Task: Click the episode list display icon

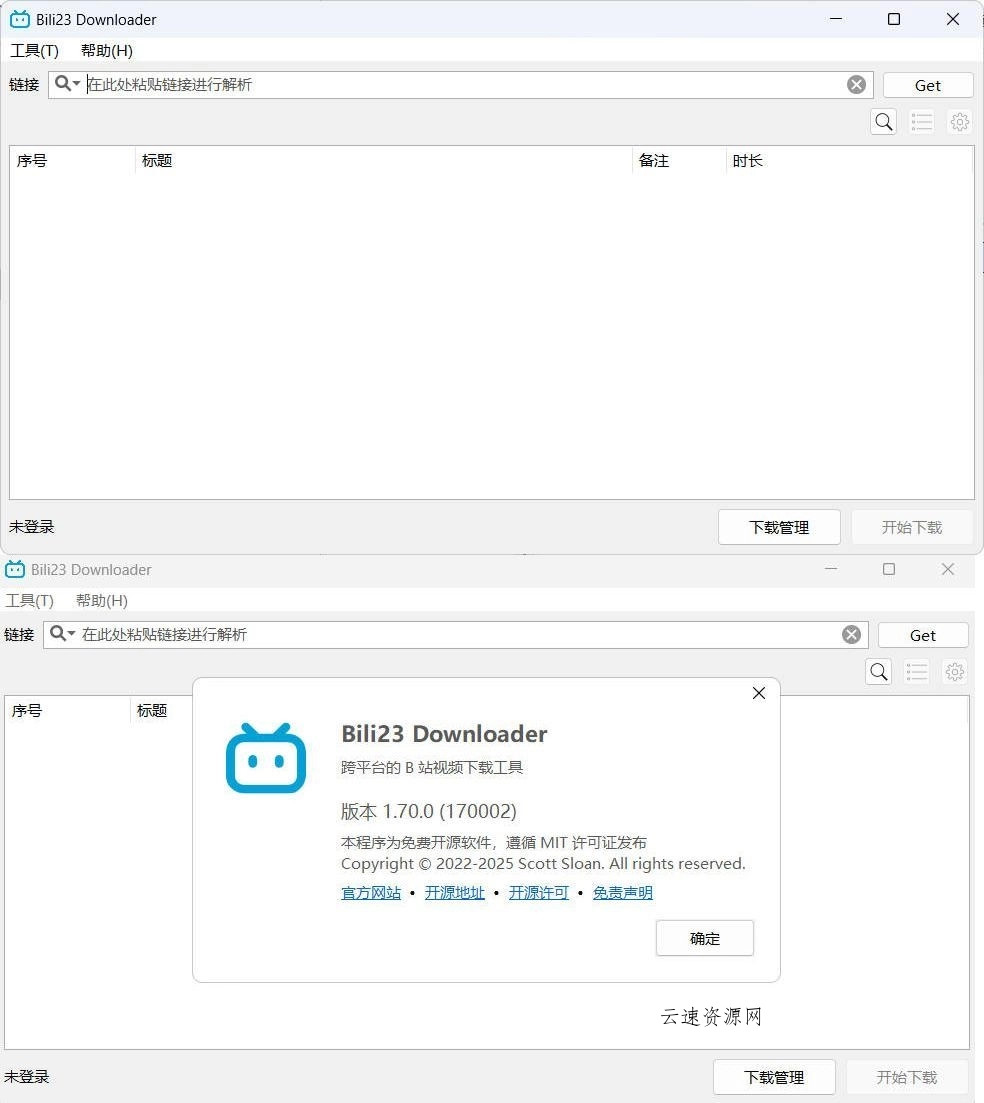Action: pos(921,121)
